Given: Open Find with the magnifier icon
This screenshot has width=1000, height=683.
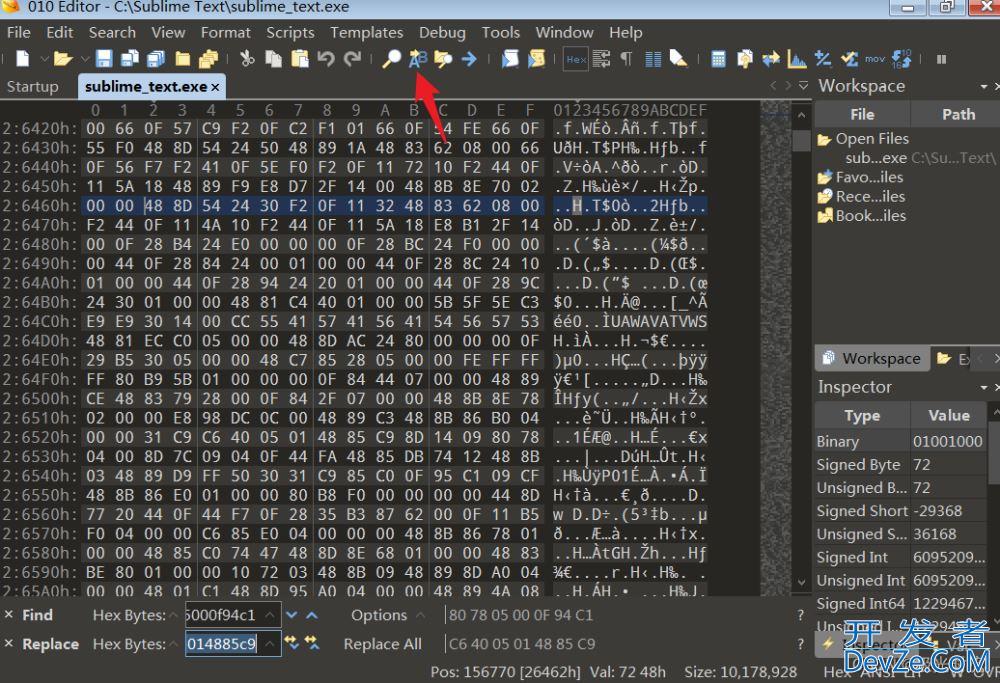Looking at the screenshot, I should (x=392, y=59).
